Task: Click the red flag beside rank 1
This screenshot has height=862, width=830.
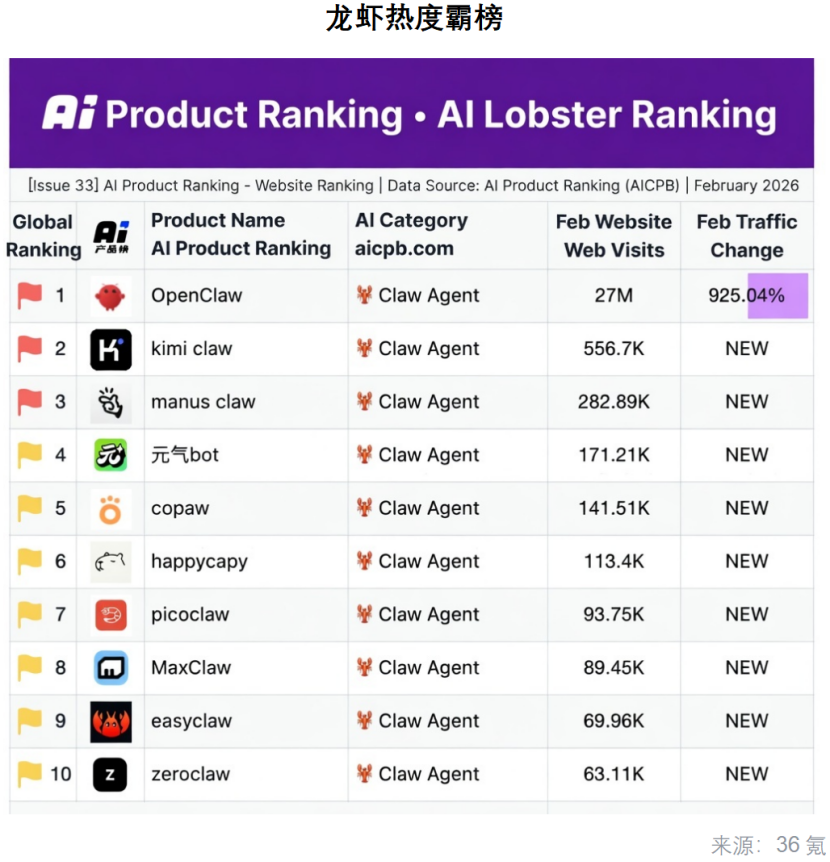Action: click(30, 296)
